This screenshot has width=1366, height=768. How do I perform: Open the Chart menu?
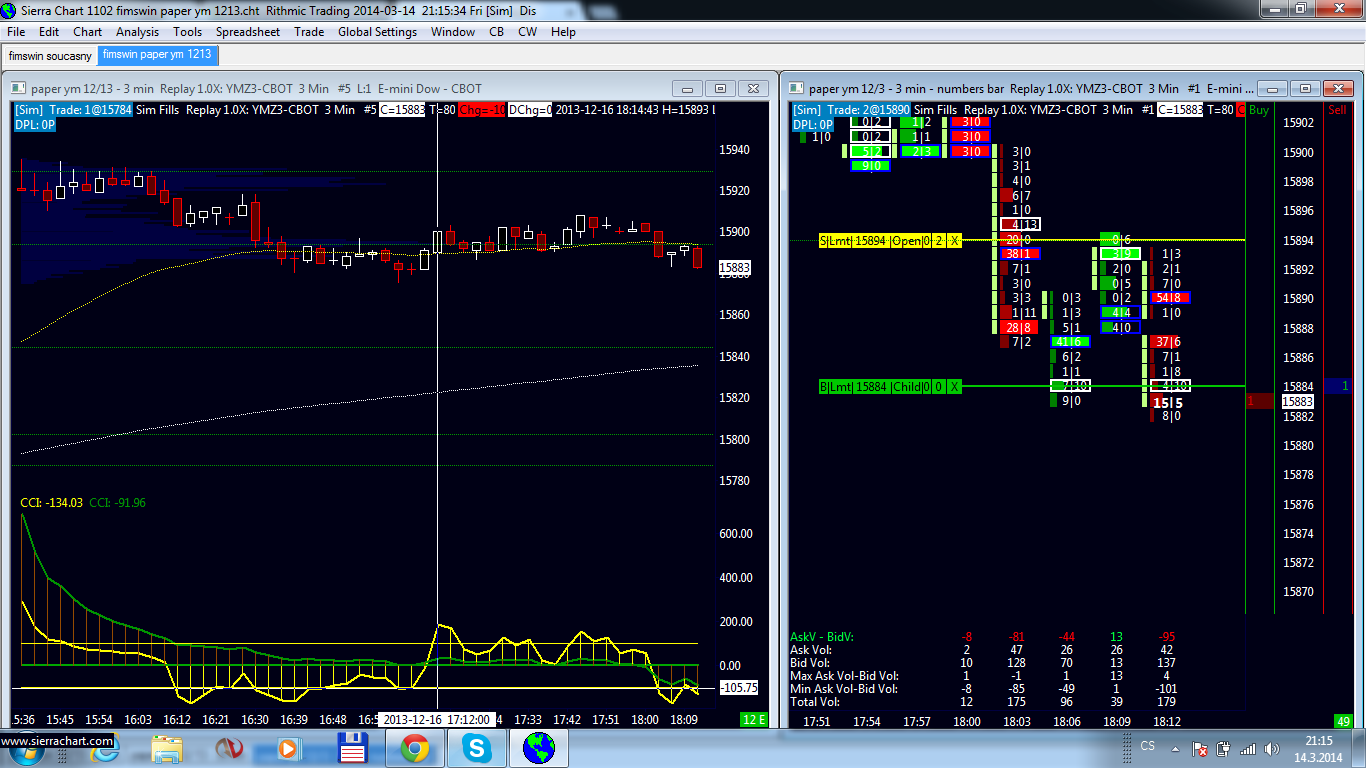pyautogui.click(x=87, y=32)
